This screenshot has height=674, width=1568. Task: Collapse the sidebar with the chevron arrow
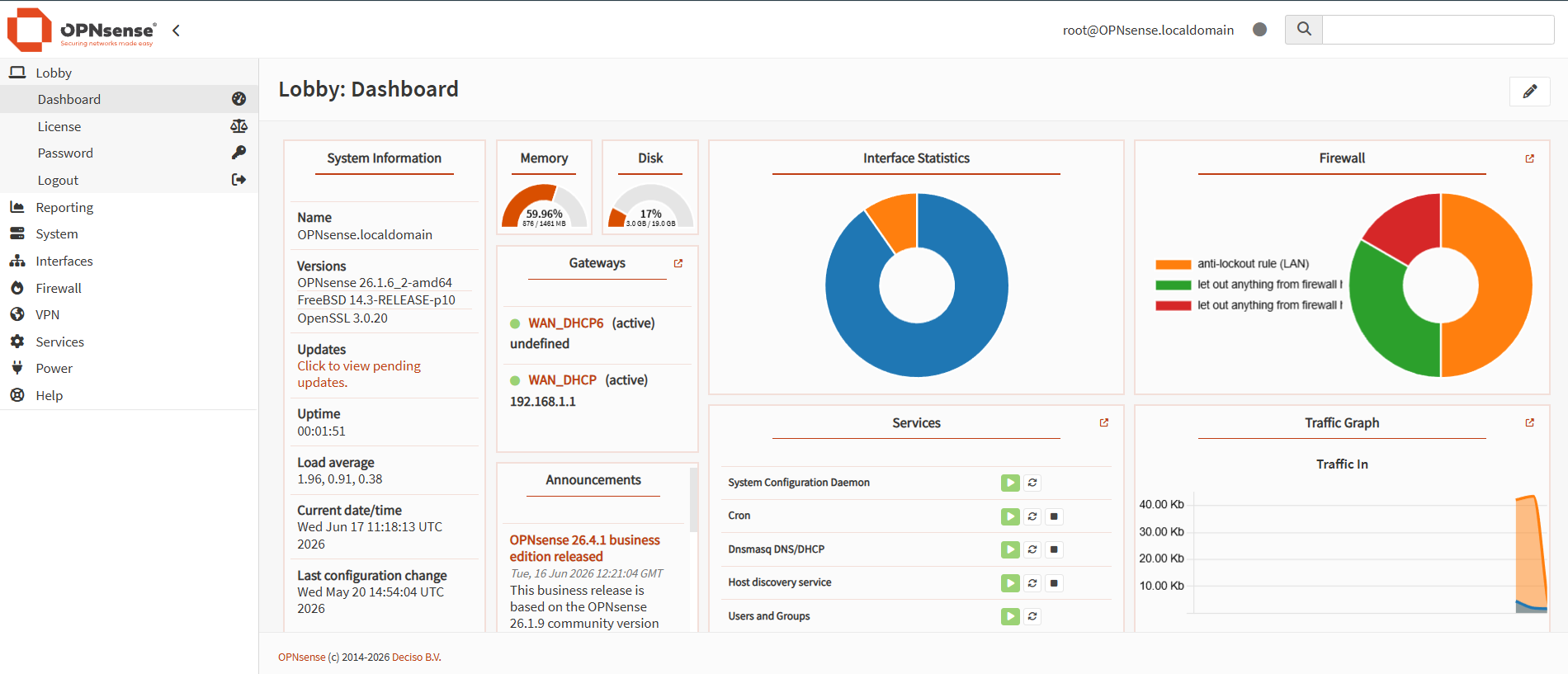click(176, 31)
